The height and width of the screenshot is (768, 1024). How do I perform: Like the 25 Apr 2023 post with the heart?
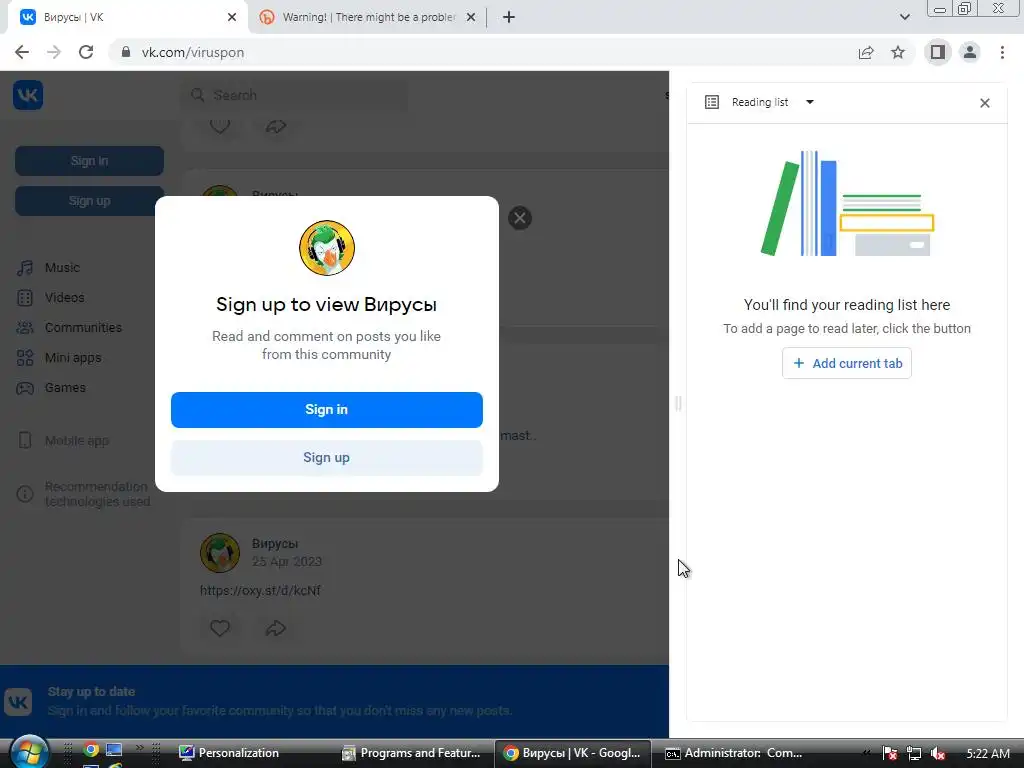[x=219, y=628]
